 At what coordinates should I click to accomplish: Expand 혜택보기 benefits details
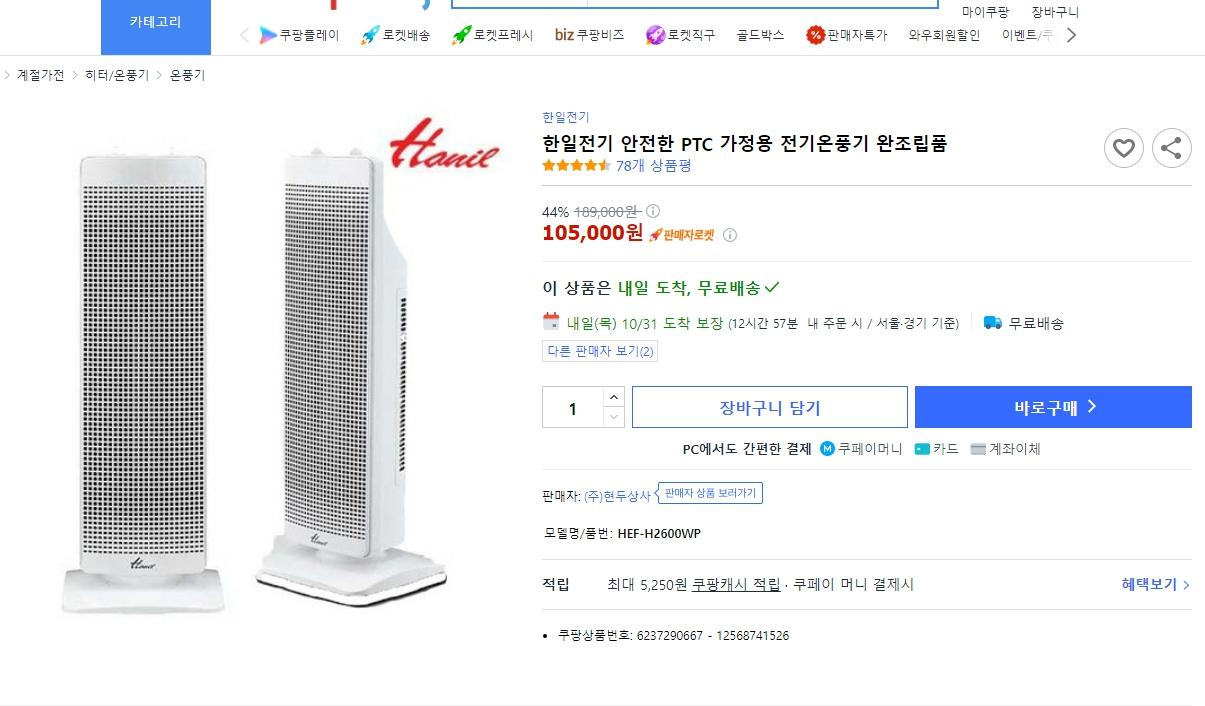click(1155, 585)
